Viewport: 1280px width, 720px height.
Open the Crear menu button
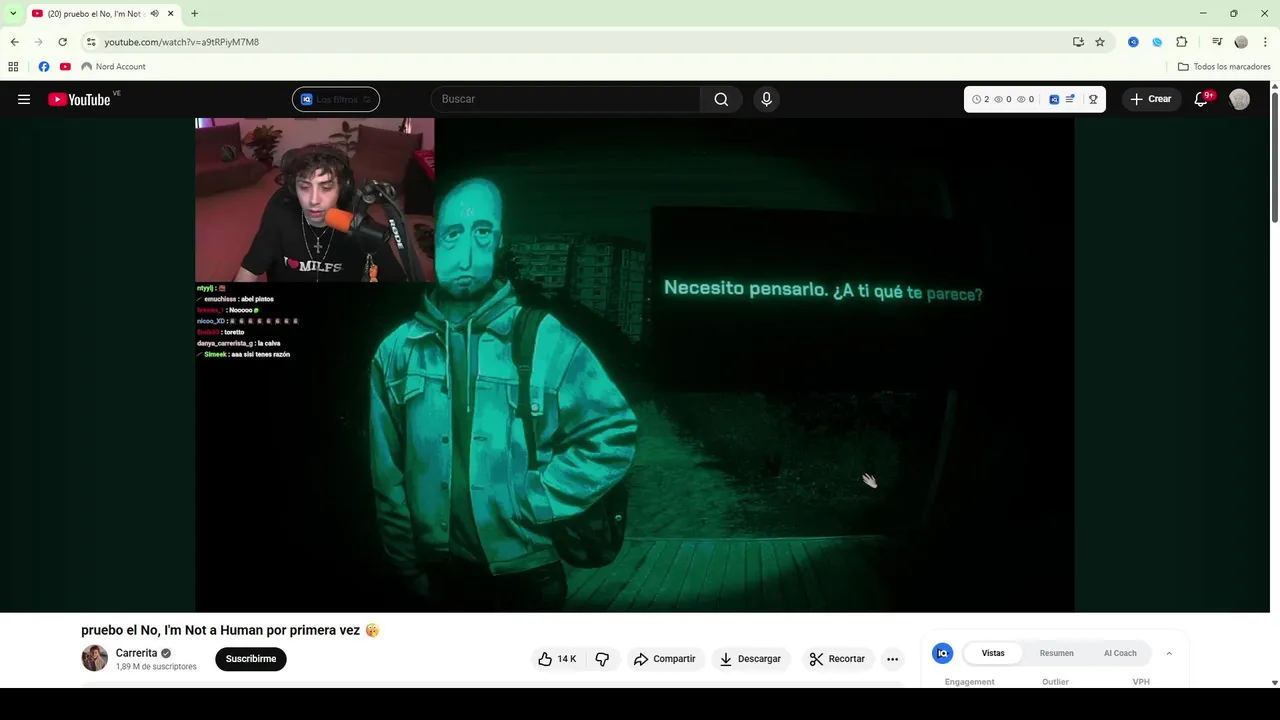(1151, 99)
